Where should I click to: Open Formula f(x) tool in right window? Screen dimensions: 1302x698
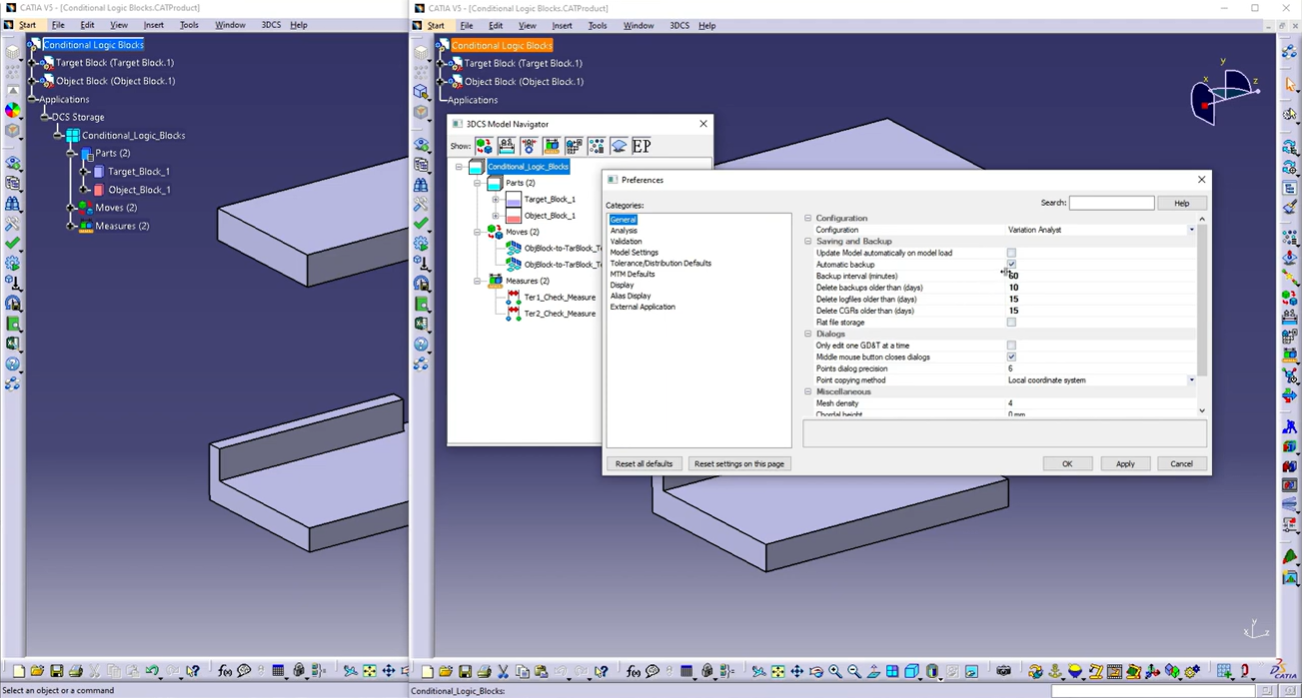tap(633, 672)
